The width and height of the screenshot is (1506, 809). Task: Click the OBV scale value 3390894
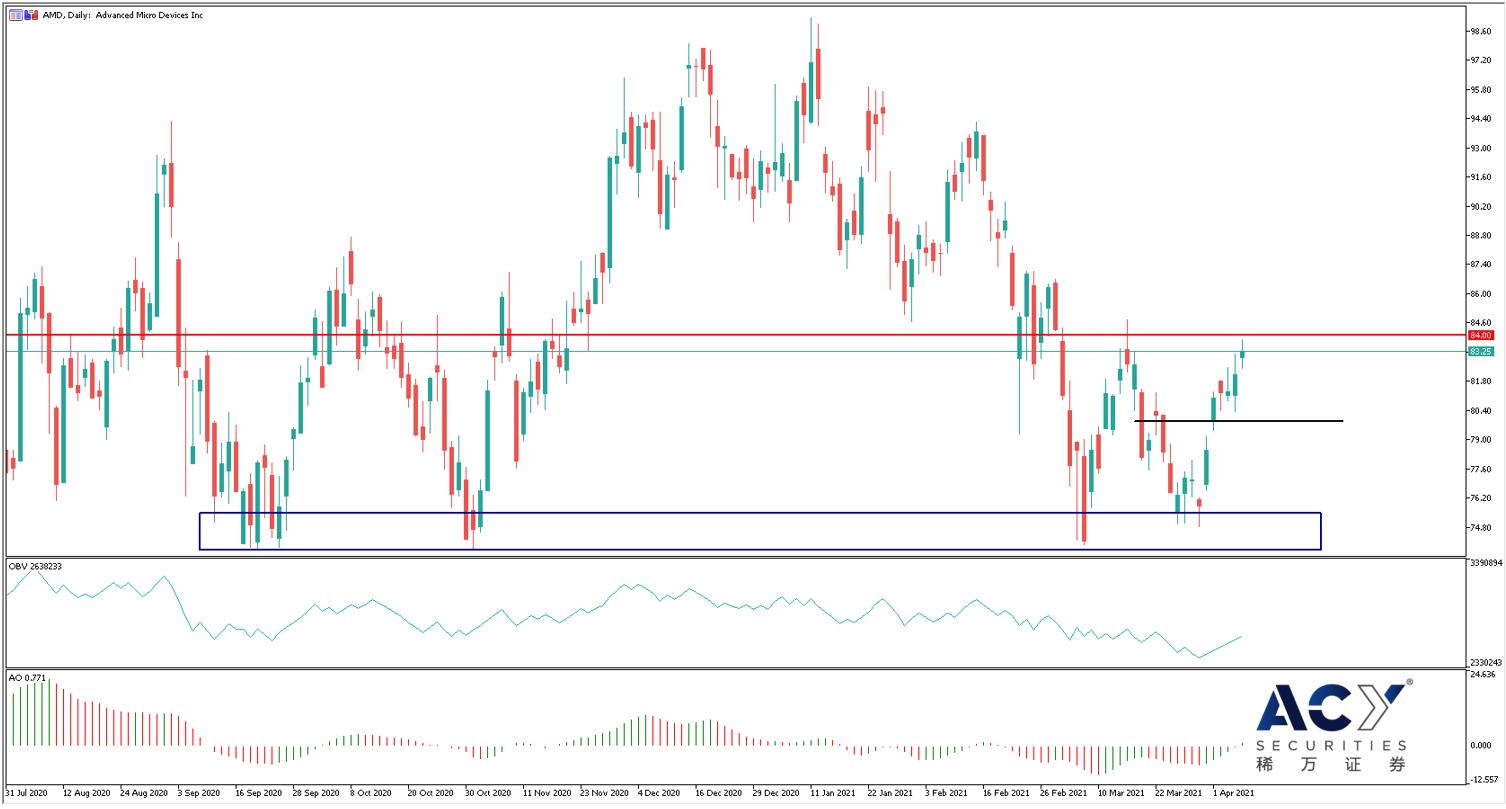click(1484, 564)
